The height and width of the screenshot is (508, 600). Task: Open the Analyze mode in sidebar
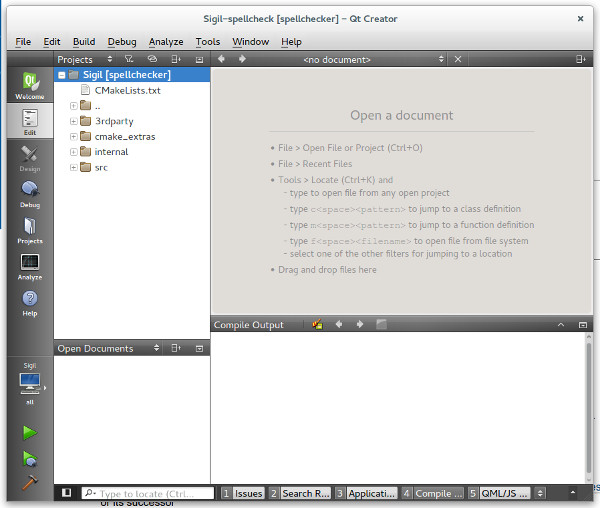click(30, 266)
